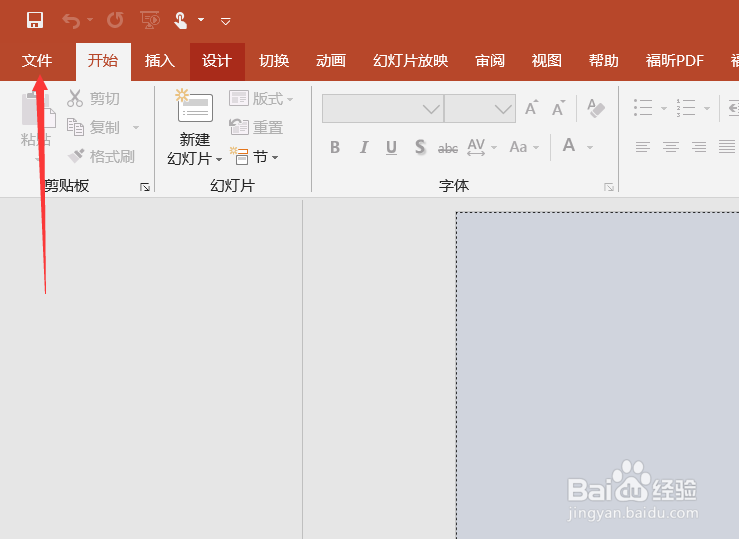Toggle Underline formatting
The image size is (739, 539).
coord(391,147)
